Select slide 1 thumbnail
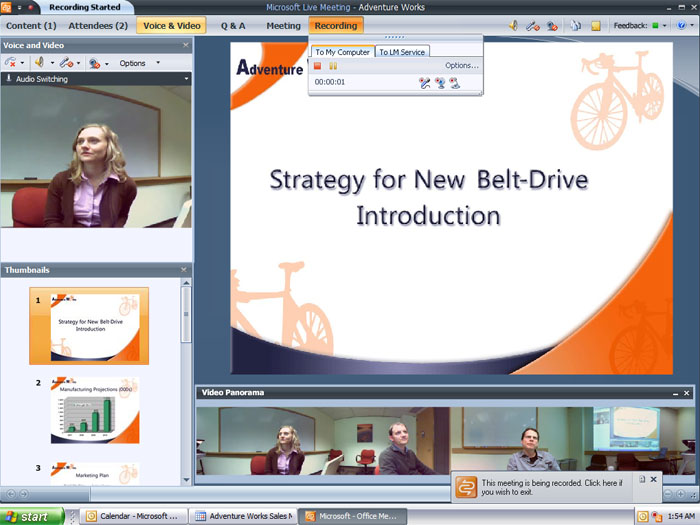This screenshot has width=700, height=525. (x=89, y=326)
